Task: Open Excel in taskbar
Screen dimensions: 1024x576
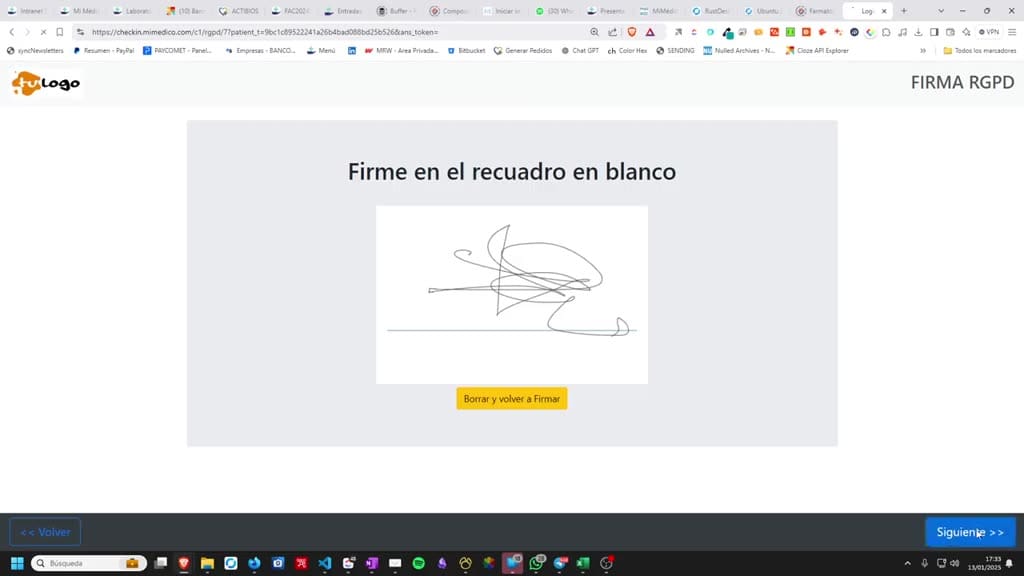Action: 583,563
